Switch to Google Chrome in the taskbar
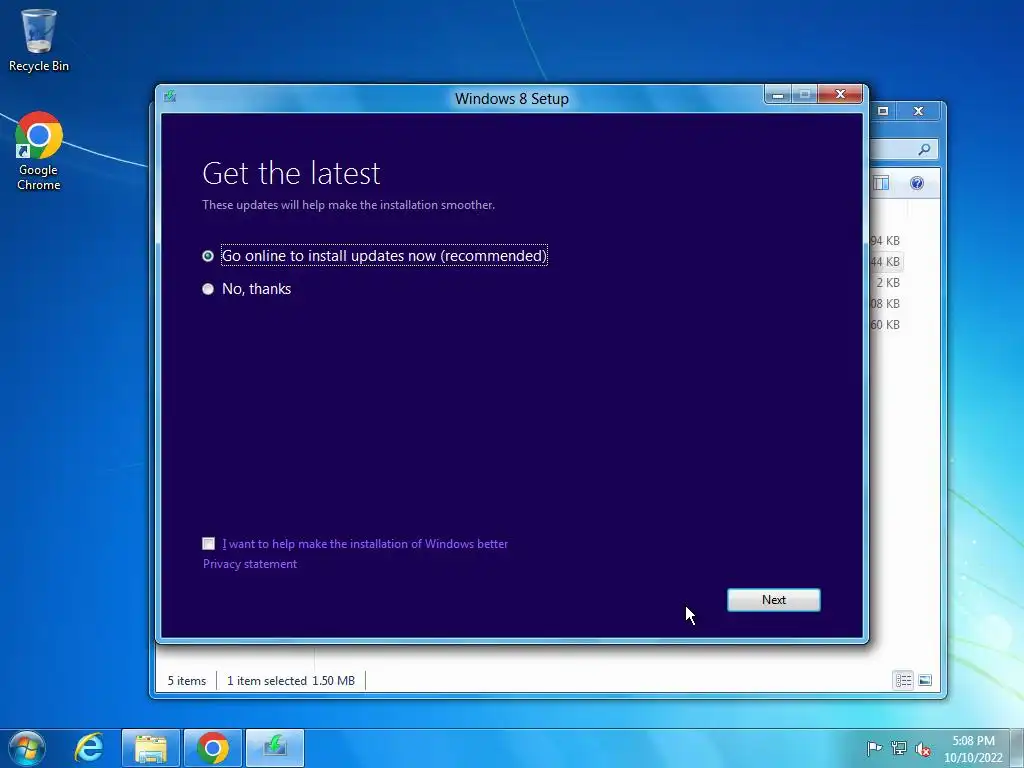The width and height of the screenshot is (1024, 768). (x=212, y=748)
